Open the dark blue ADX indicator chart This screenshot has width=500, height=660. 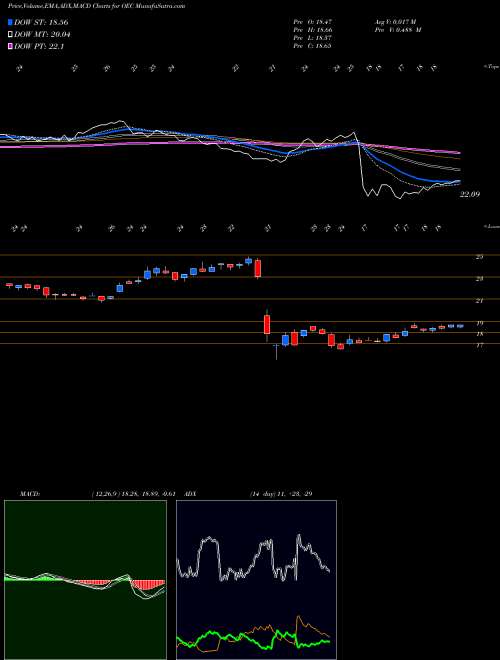coord(256,580)
